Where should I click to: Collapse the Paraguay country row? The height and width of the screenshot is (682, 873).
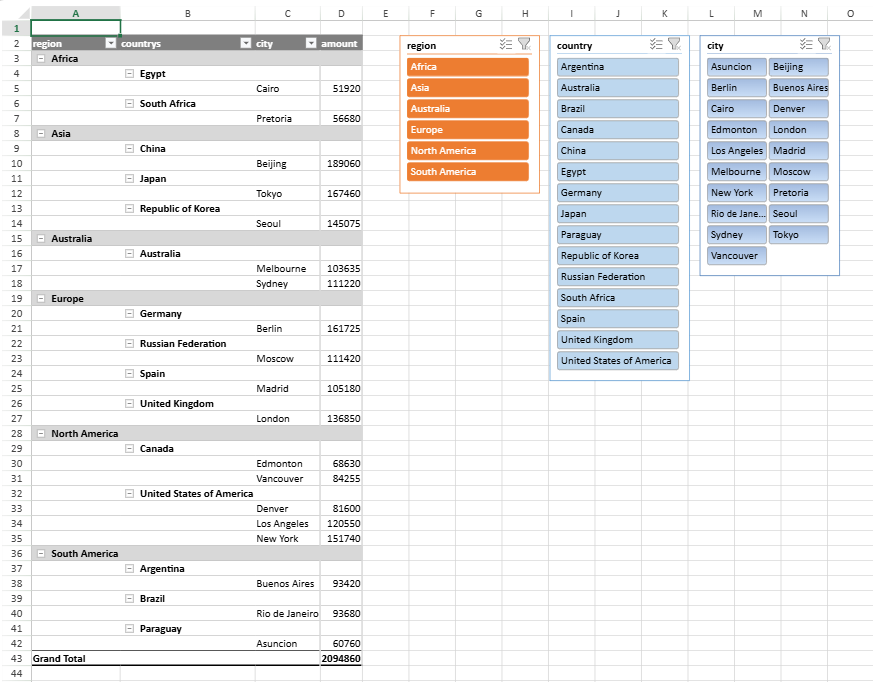coord(129,629)
